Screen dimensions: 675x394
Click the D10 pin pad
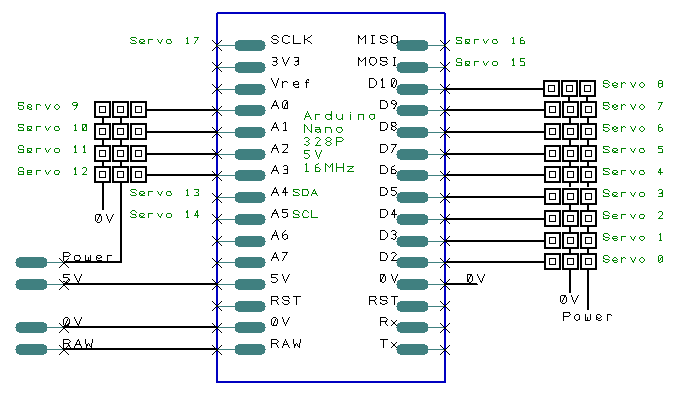pyautogui.click(x=412, y=89)
